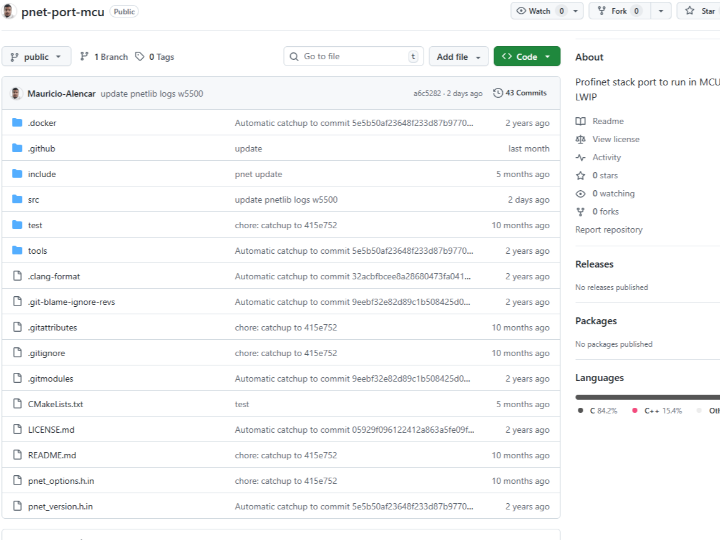Open the CMakeLists.txt file
This screenshot has width=720, height=540.
[x=56, y=404]
